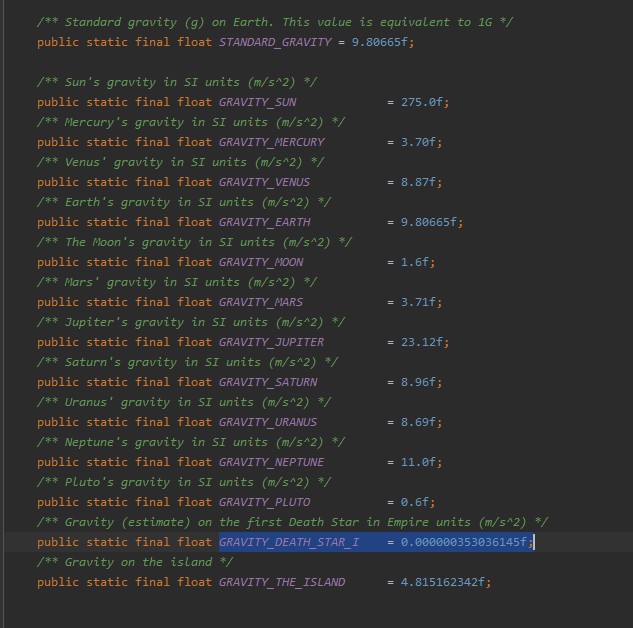Click the GRAVITY_URANUS identifier
The image size is (633, 628).
pos(268,422)
